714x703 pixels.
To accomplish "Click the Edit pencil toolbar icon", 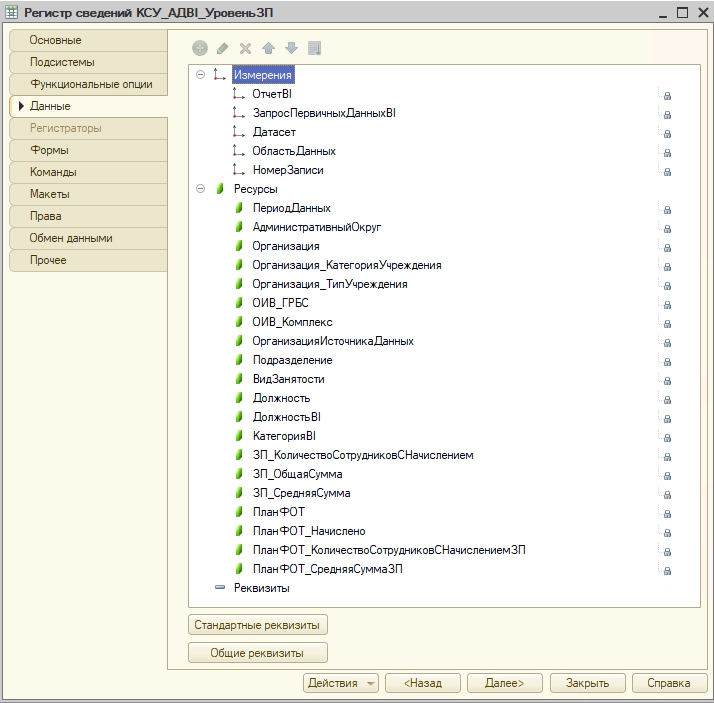I will (x=222, y=48).
